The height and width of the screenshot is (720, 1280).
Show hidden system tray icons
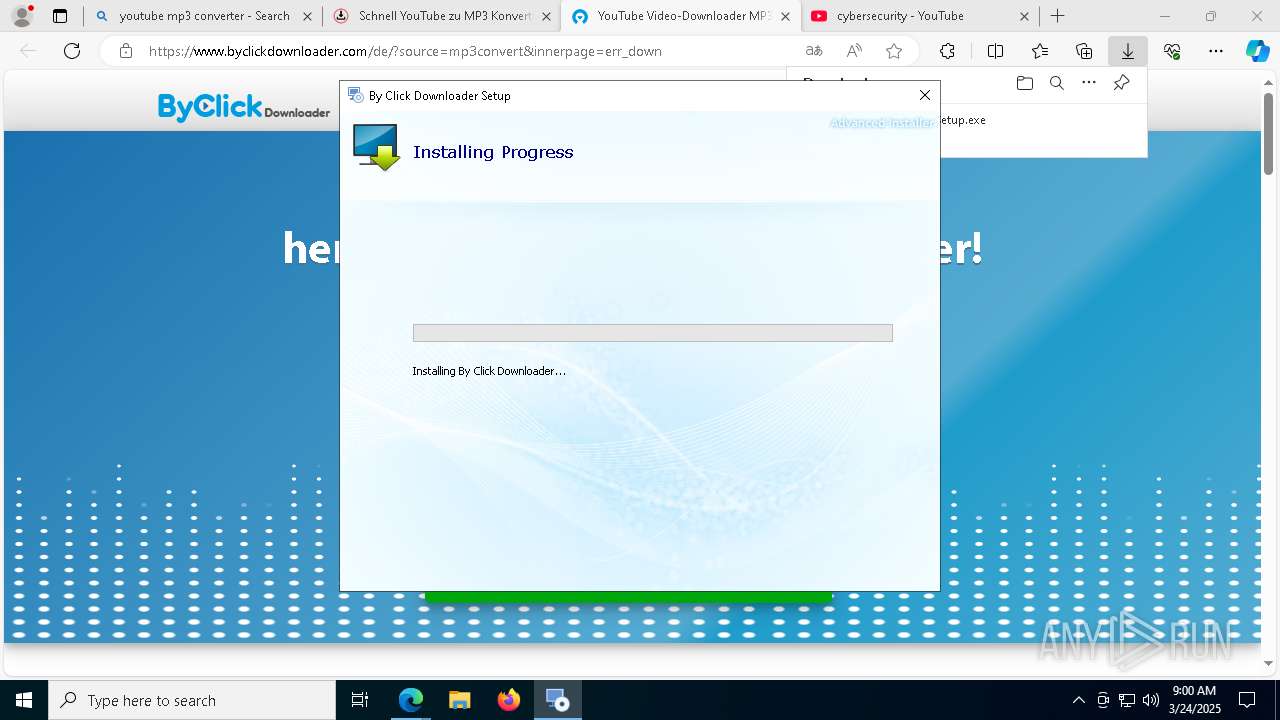(1078, 700)
